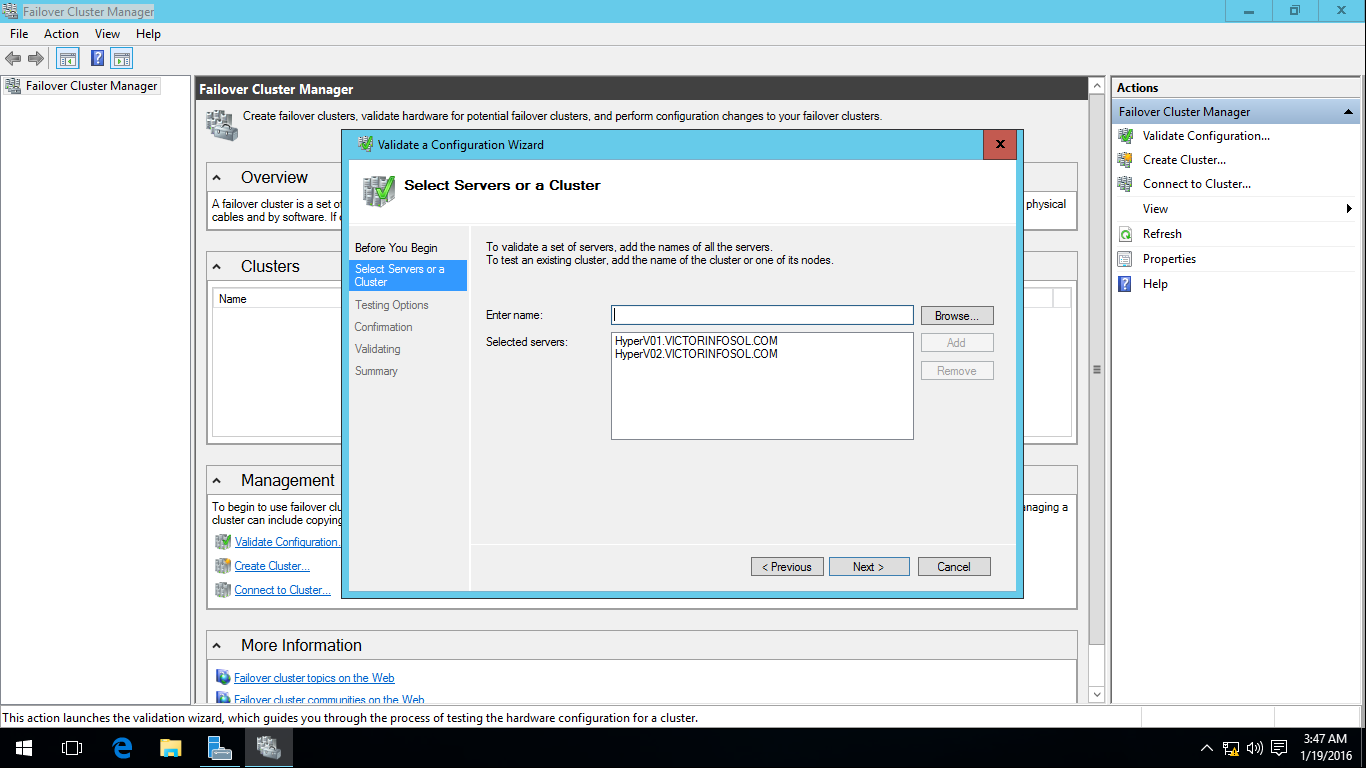The height and width of the screenshot is (768, 1366).
Task: Select Failover Cluster Manager tree node
Action: 92,86
